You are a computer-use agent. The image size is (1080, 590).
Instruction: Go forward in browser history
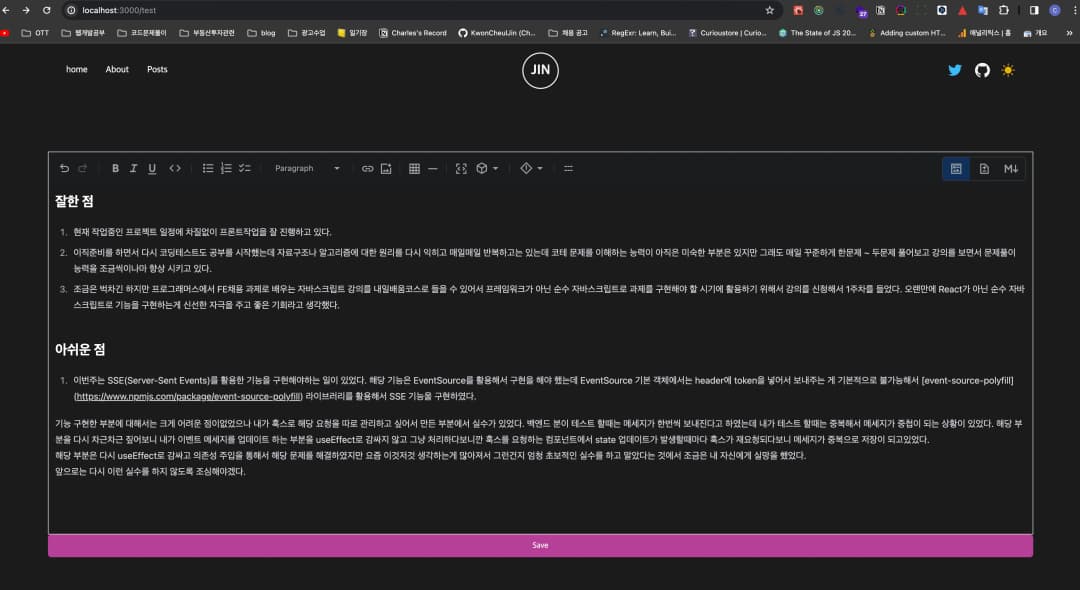26,10
